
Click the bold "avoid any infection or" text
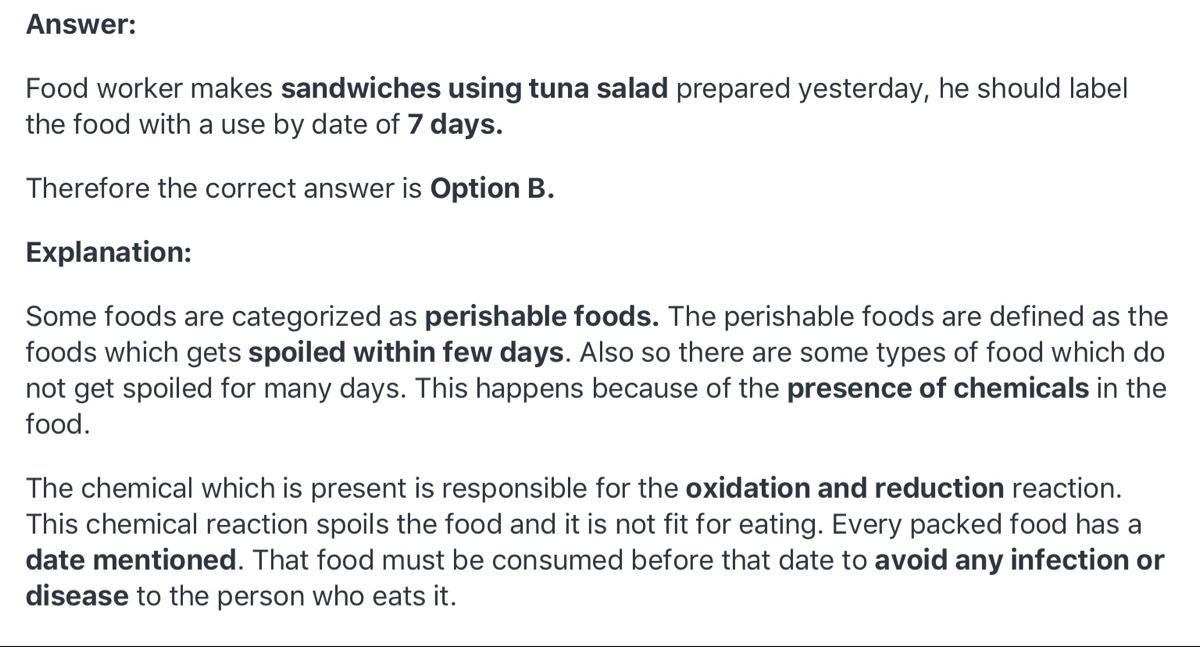click(1018, 560)
